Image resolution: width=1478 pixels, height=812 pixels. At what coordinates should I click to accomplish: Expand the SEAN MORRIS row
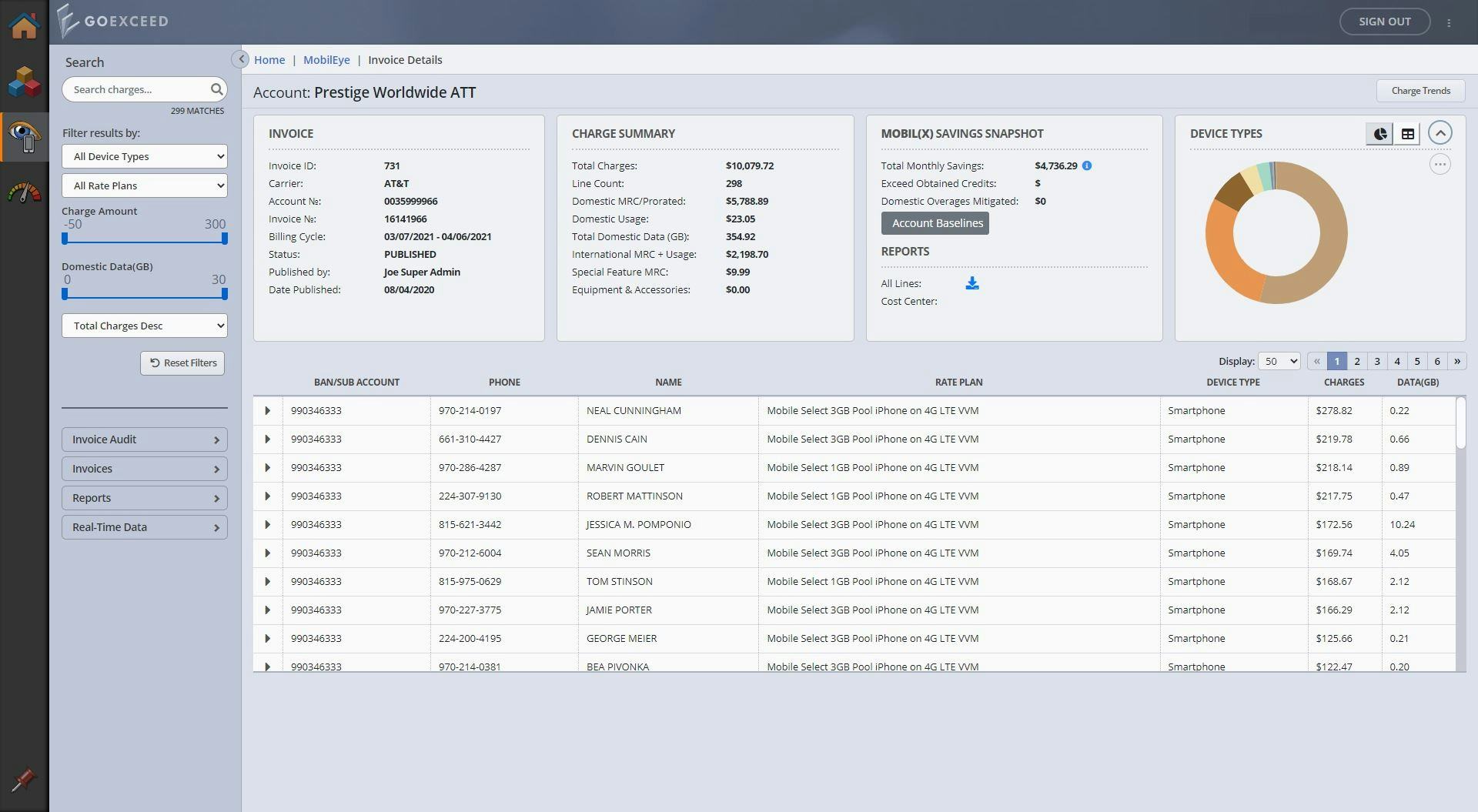(267, 553)
